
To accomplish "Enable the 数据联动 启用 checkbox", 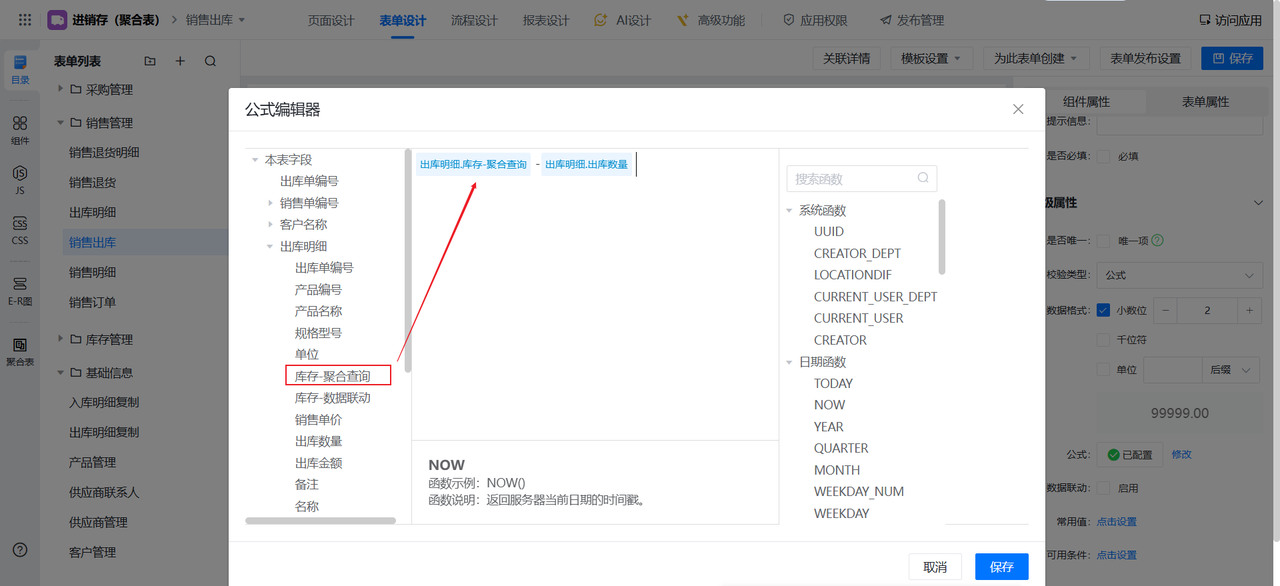I will click(x=1104, y=488).
